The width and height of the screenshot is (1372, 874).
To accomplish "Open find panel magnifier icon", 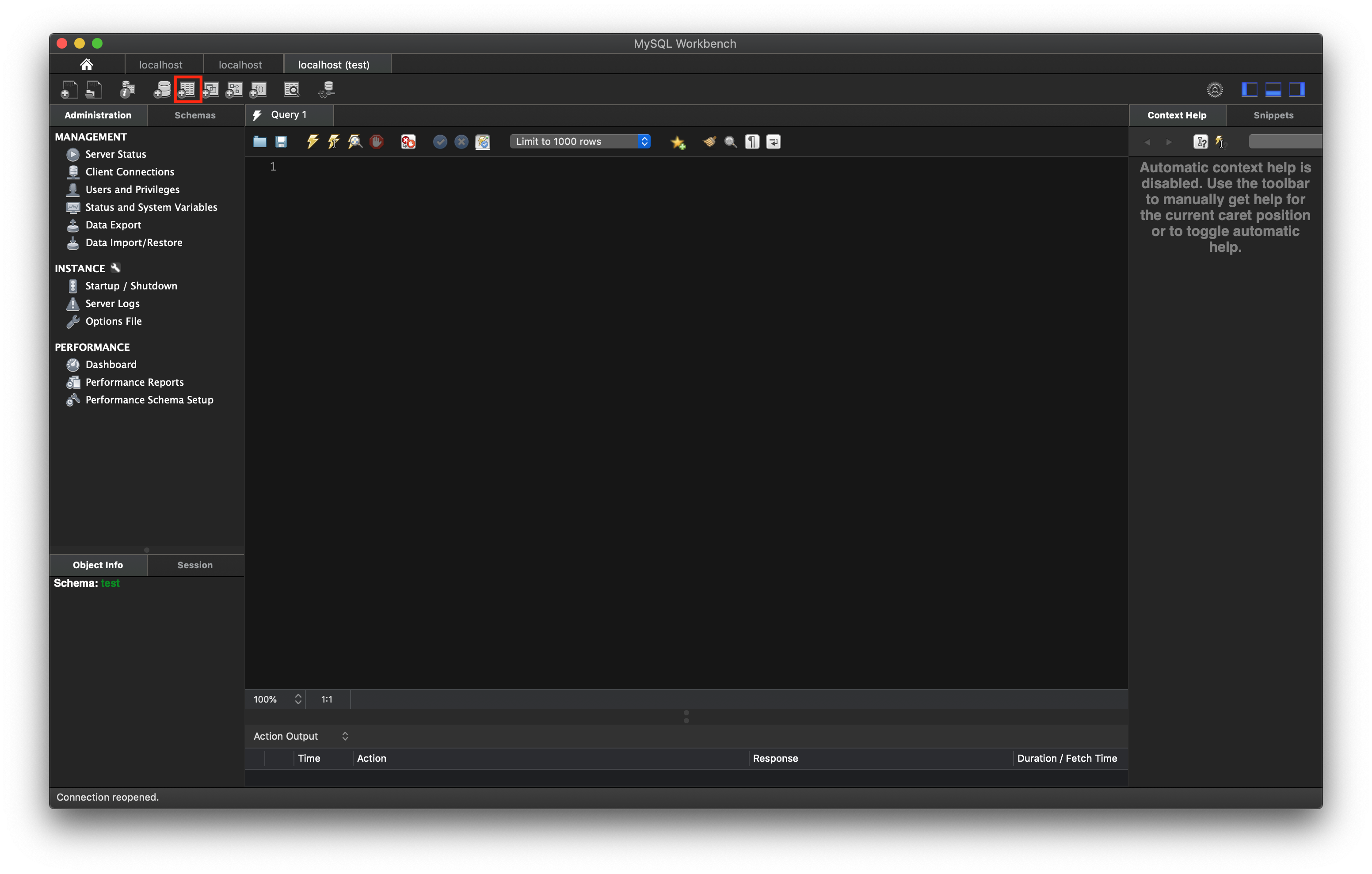I will pos(731,142).
